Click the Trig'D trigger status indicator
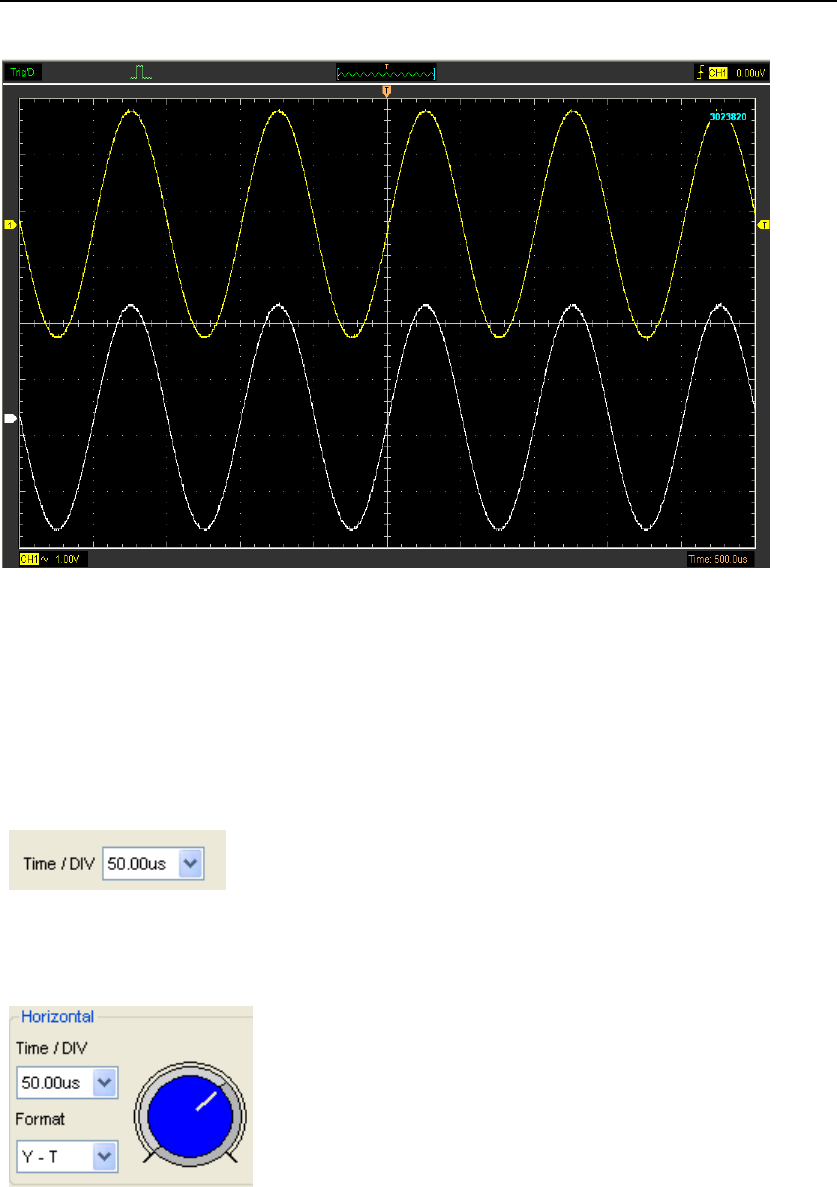The image size is (837, 1187). click(23, 73)
